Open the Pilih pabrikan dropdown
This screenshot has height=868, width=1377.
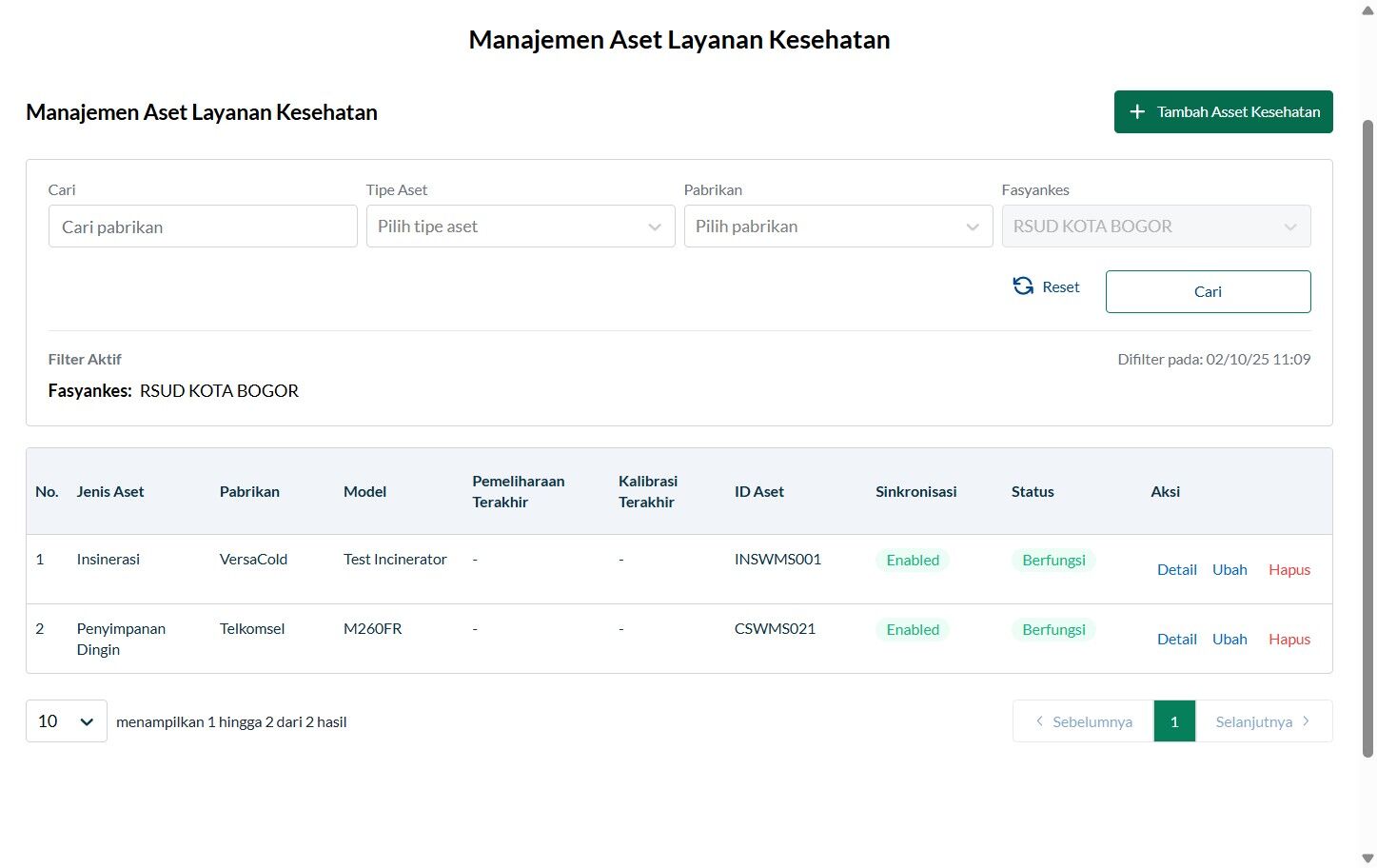[x=838, y=227]
